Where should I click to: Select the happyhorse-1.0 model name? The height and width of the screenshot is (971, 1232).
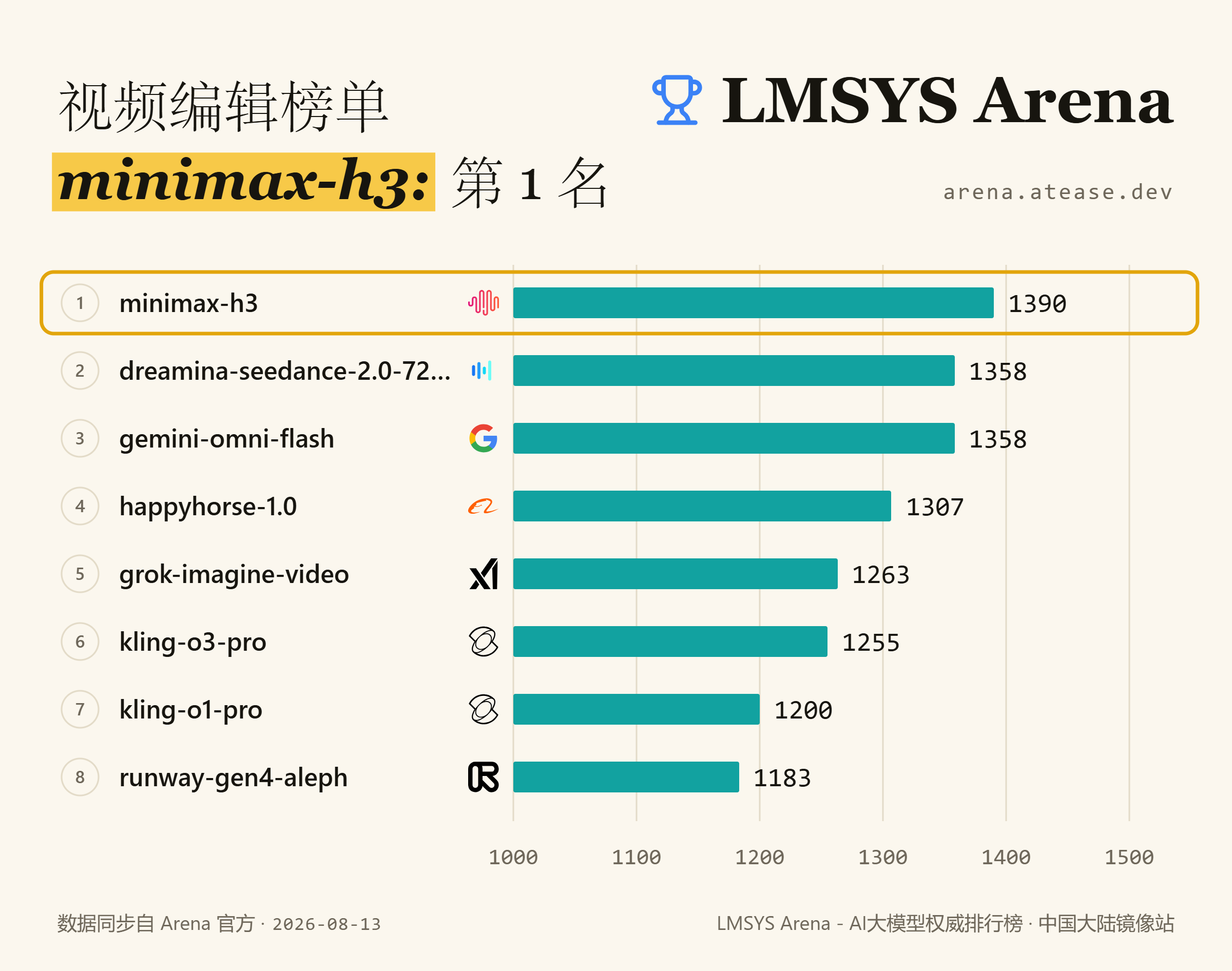coord(208,506)
